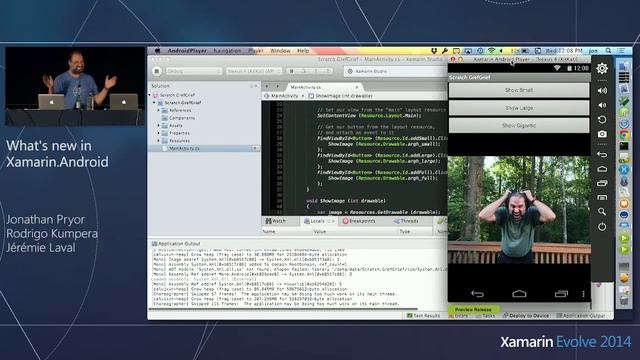Switch to the Breakpoints pad tab
This screenshot has width=640, height=360.
(359, 221)
